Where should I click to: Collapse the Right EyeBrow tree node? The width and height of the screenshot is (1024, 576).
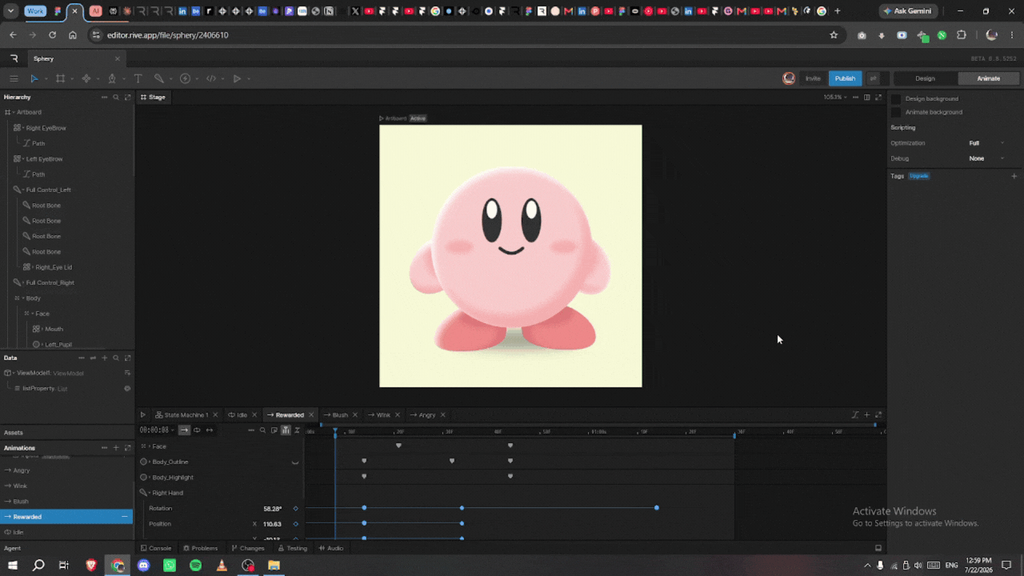coord(23,128)
